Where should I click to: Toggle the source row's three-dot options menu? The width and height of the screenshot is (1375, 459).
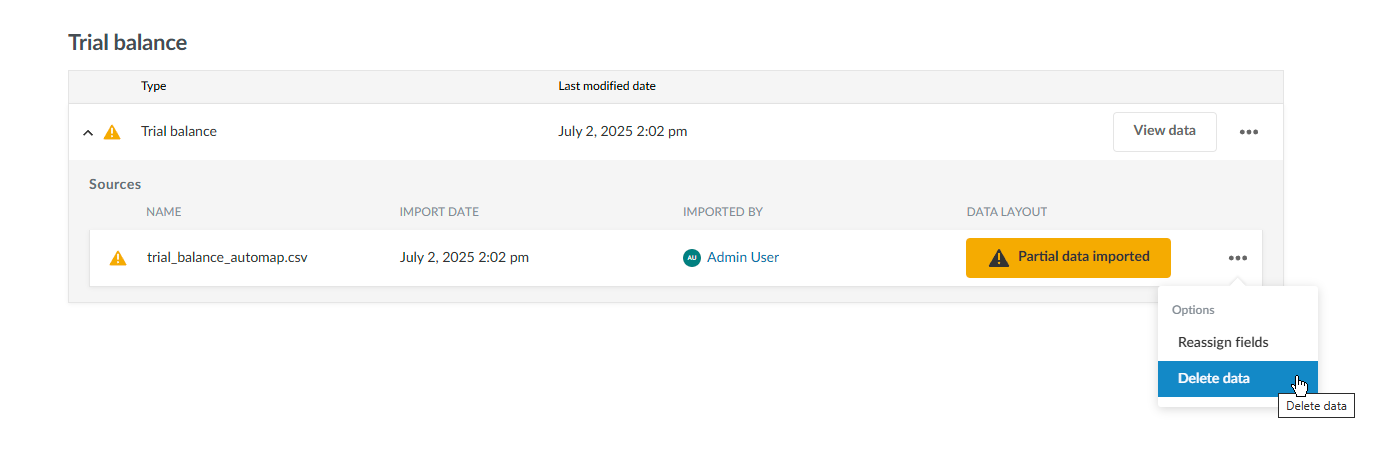pyautogui.click(x=1238, y=258)
